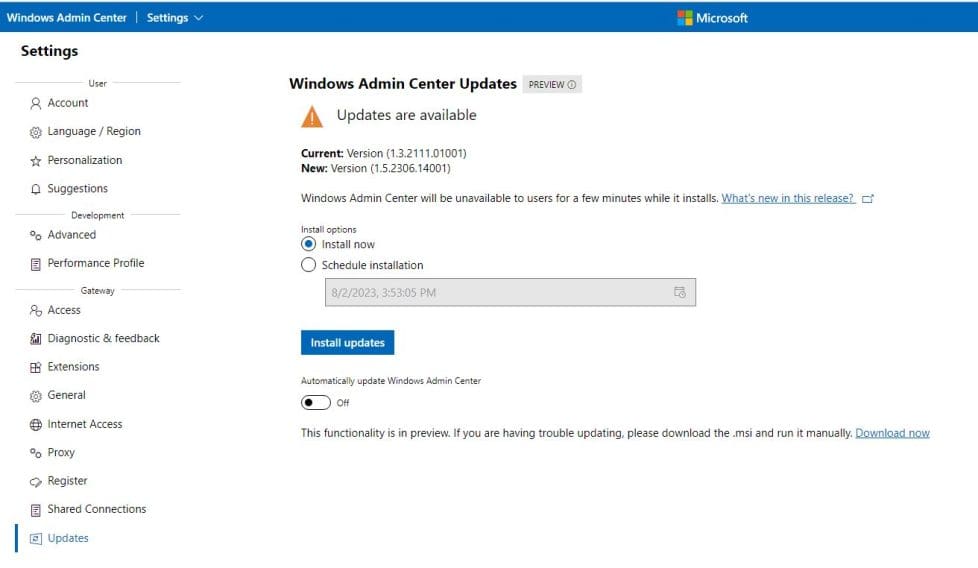Click the orange warning triangle icon
The width and height of the screenshot is (978, 568).
(x=312, y=117)
